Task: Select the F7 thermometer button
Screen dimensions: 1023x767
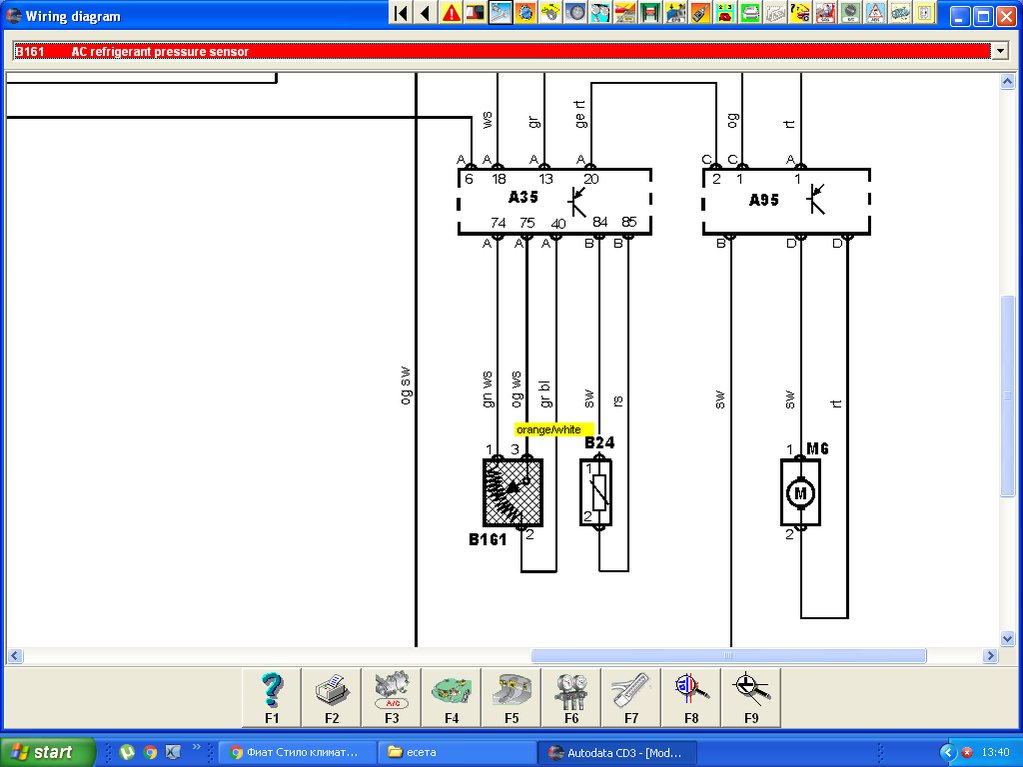Action: [x=630, y=696]
